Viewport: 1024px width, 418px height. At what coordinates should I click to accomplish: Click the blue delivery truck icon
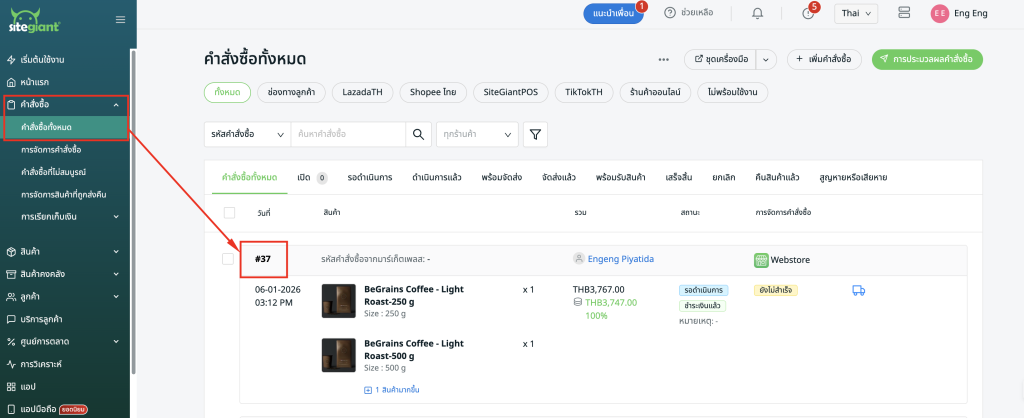(858, 290)
